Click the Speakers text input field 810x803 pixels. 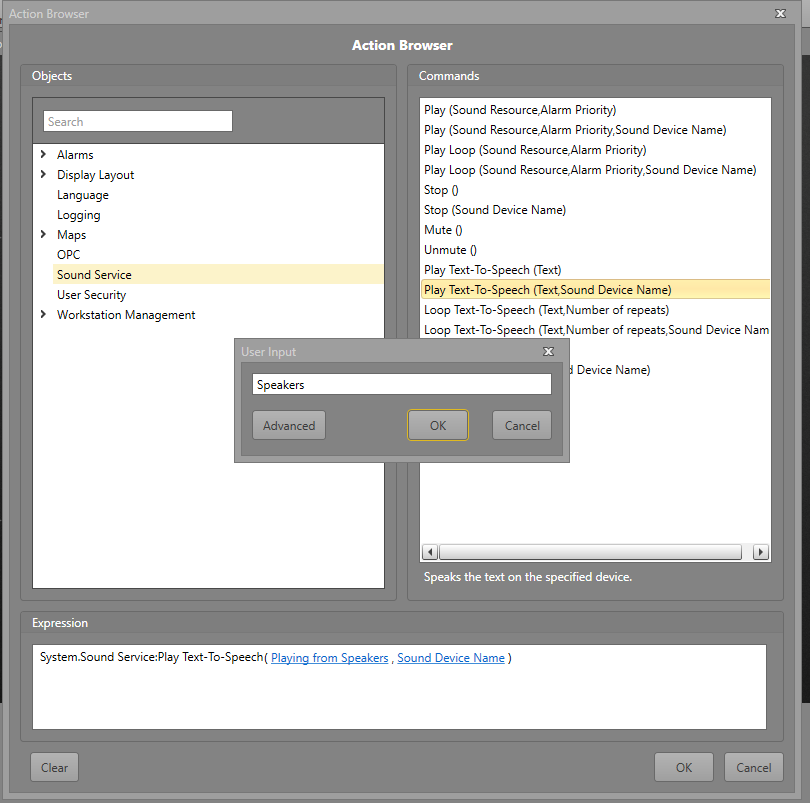pyautogui.click(x=401, y=384)
